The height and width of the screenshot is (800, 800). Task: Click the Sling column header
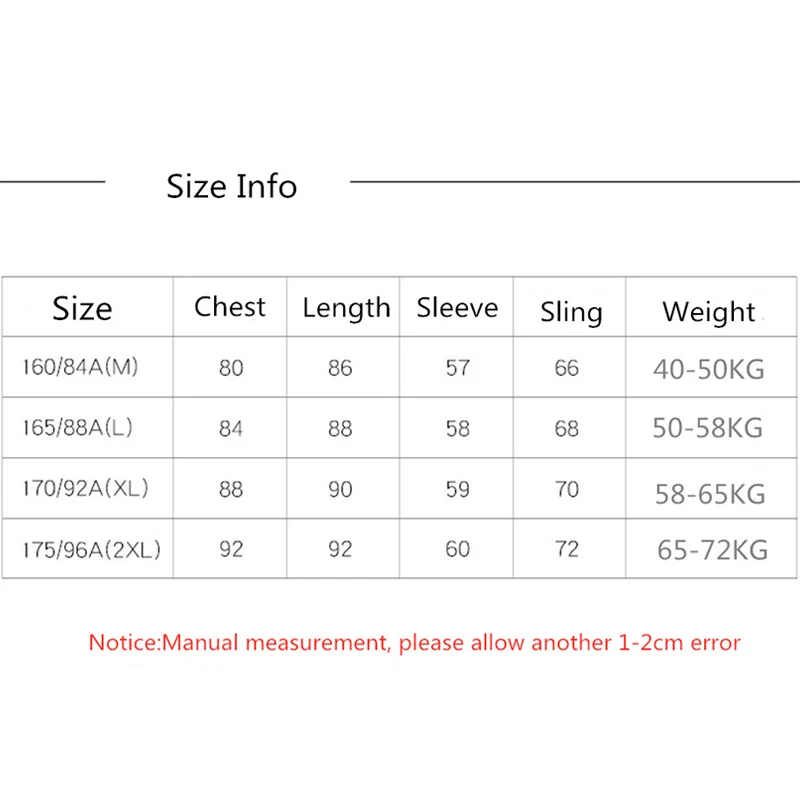click(571, 311)
